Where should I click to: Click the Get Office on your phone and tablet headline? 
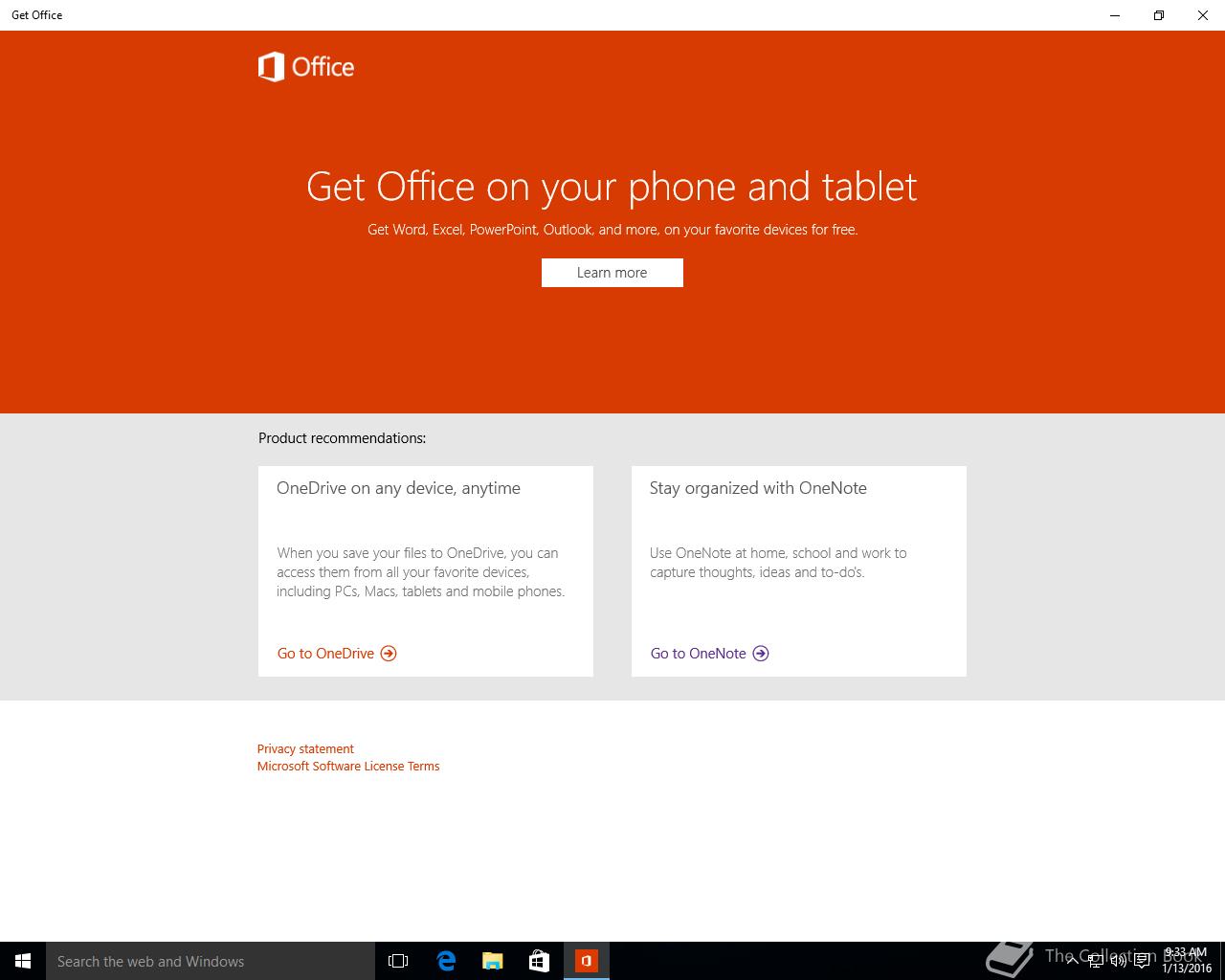pyautogui.click(x=612, y=187)
